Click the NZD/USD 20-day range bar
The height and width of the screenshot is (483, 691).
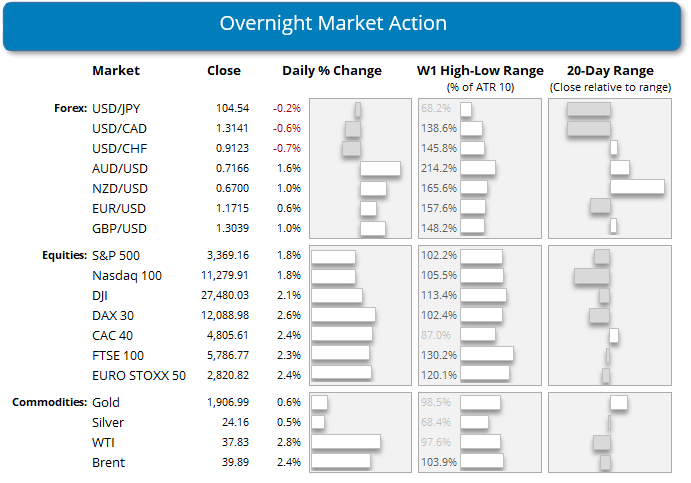pyautogui.click(x=637, y=187)
